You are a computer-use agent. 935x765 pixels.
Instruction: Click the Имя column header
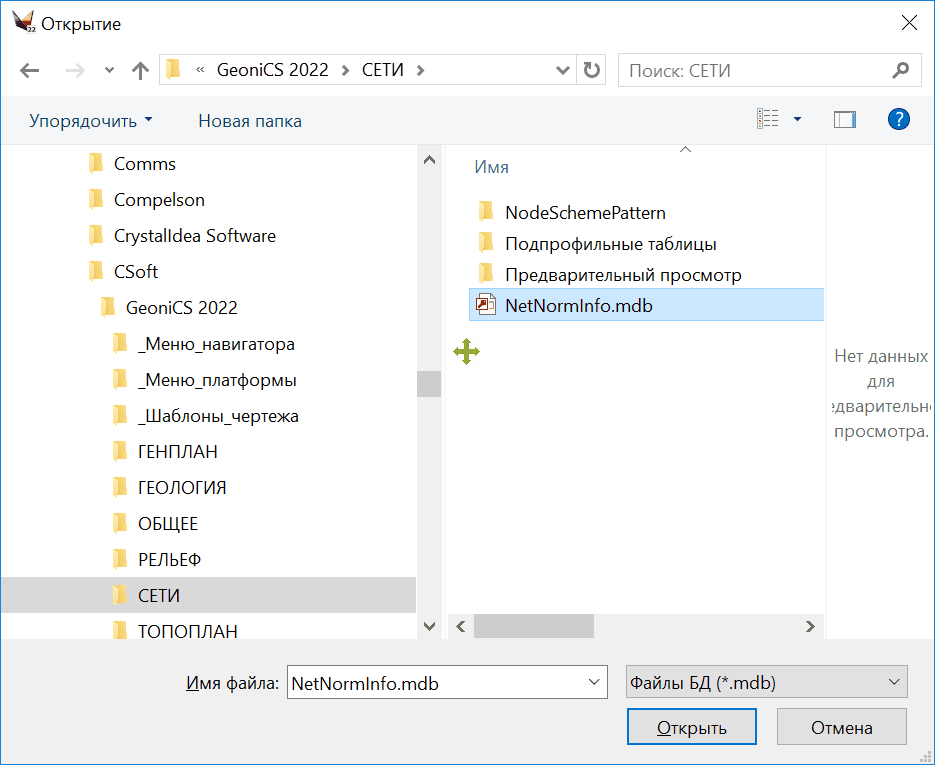pos(492,168)
